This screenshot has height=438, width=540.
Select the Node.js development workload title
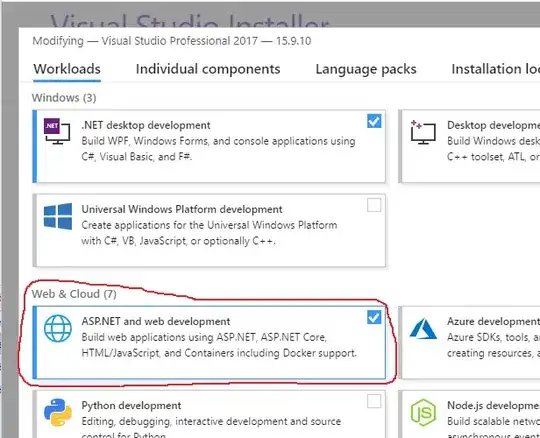494,405
